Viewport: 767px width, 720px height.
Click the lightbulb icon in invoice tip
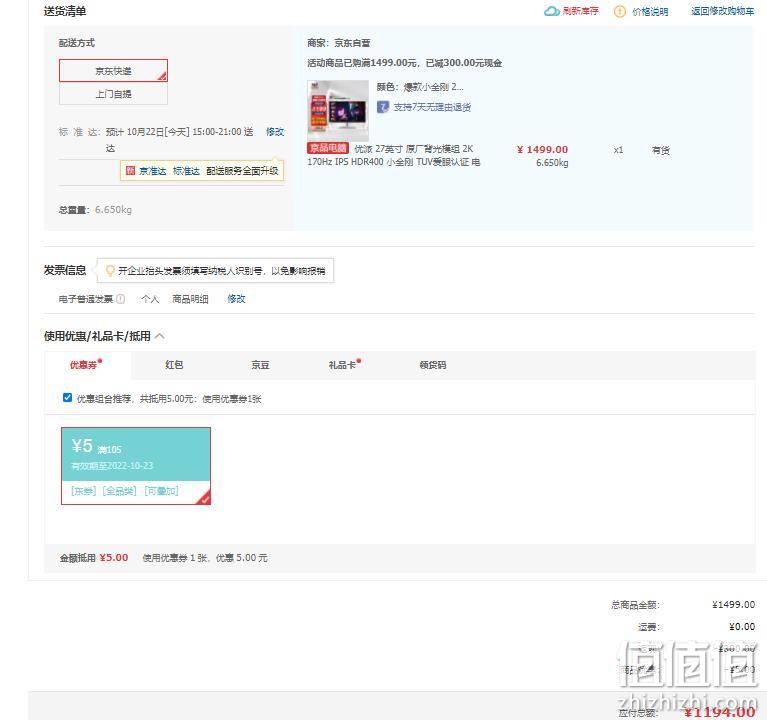[110, 270]
